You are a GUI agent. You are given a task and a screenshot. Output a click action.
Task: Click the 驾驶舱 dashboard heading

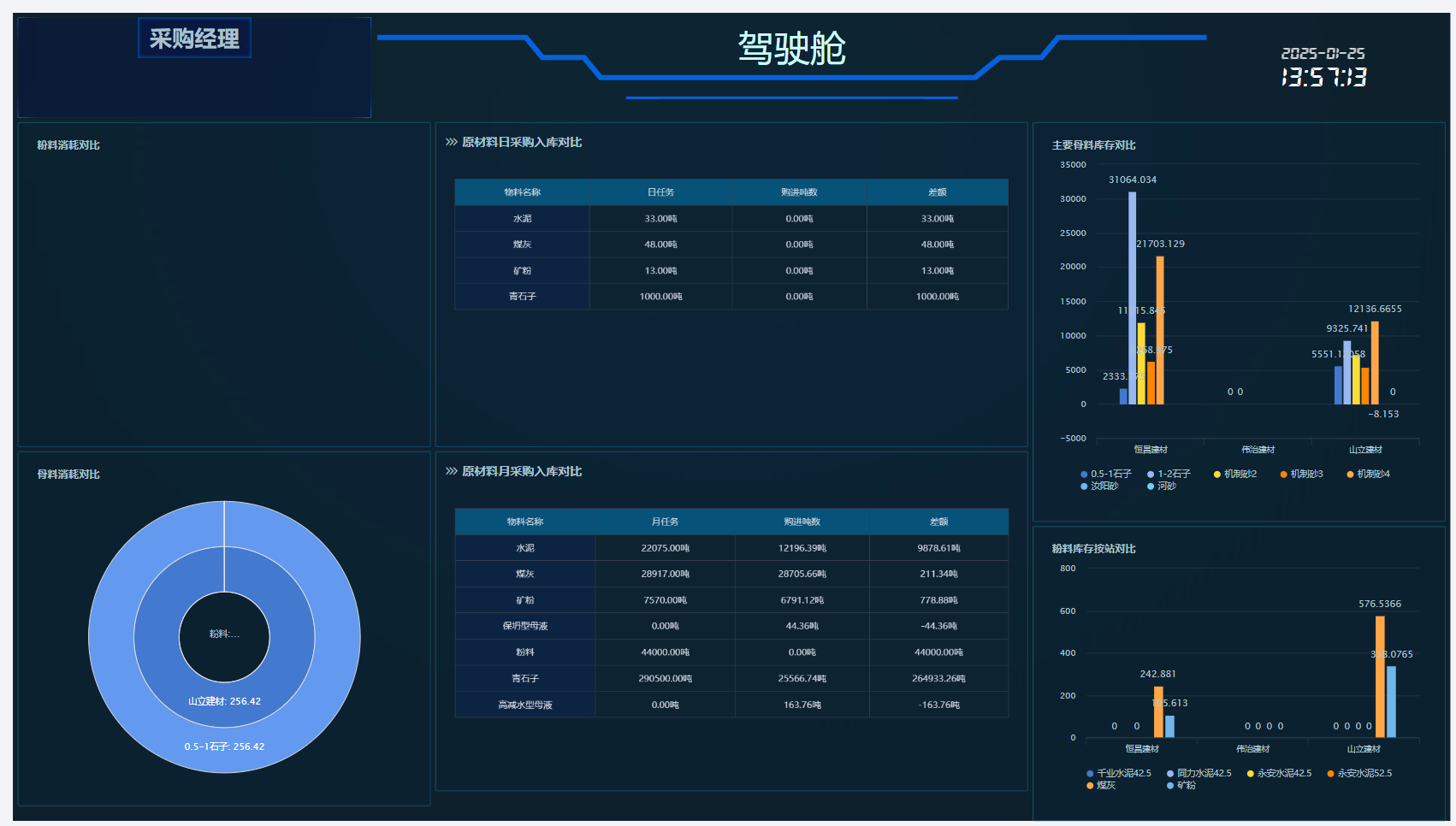click(x=791, y=48)
